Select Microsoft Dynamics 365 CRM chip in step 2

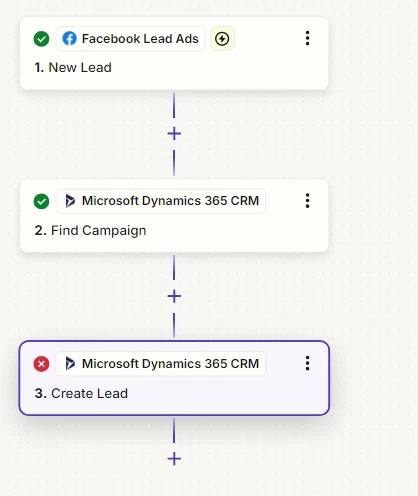(161, 201)
